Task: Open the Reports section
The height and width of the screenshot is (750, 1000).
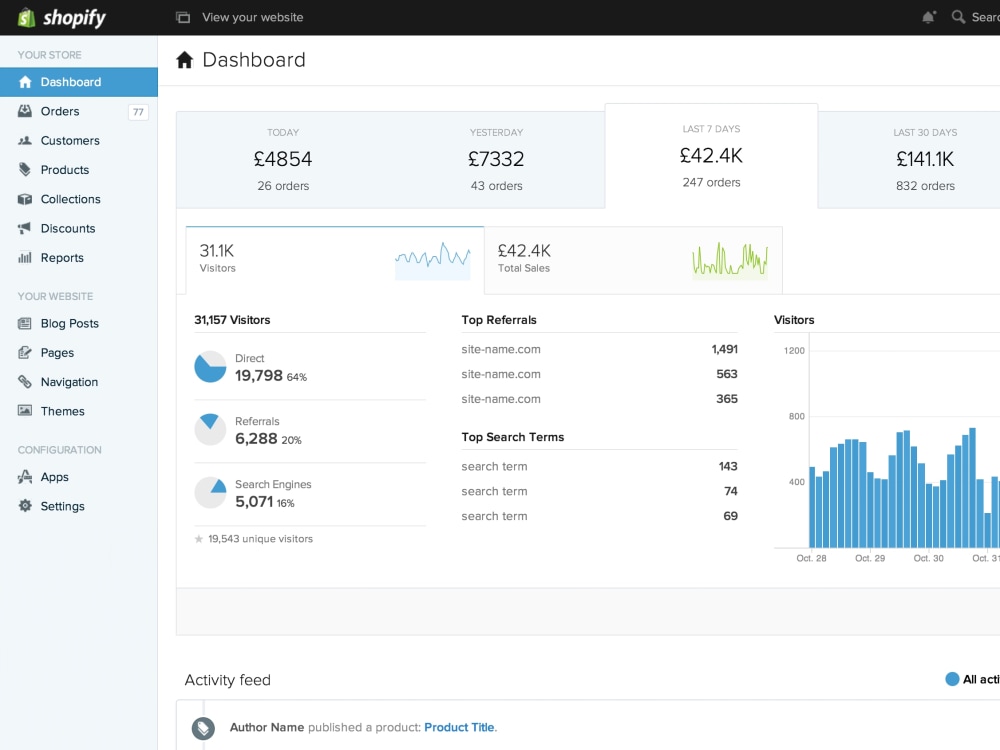Action: (78, 258)
